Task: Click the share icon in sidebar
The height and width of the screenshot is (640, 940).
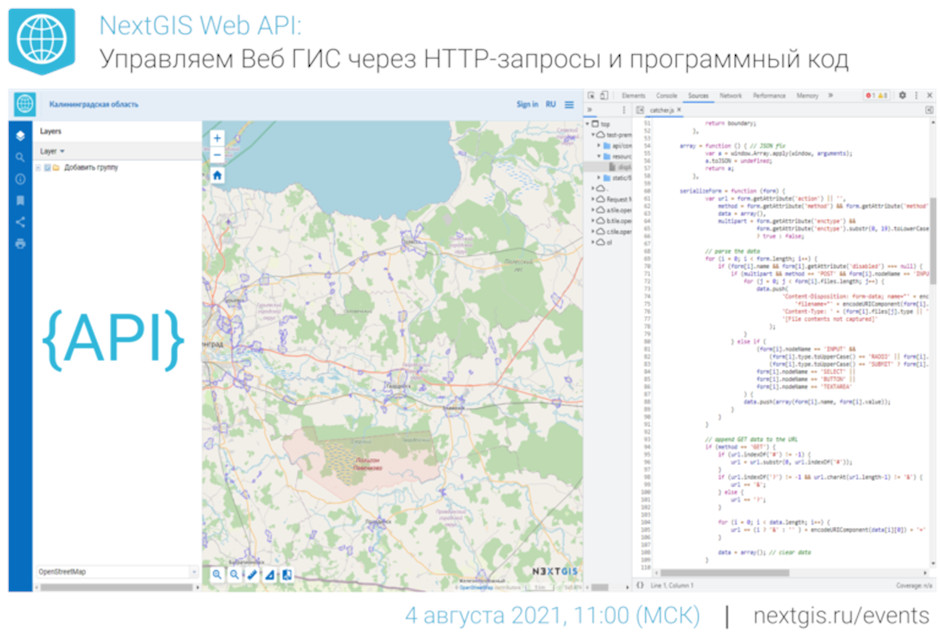Action: coord(20,222)
